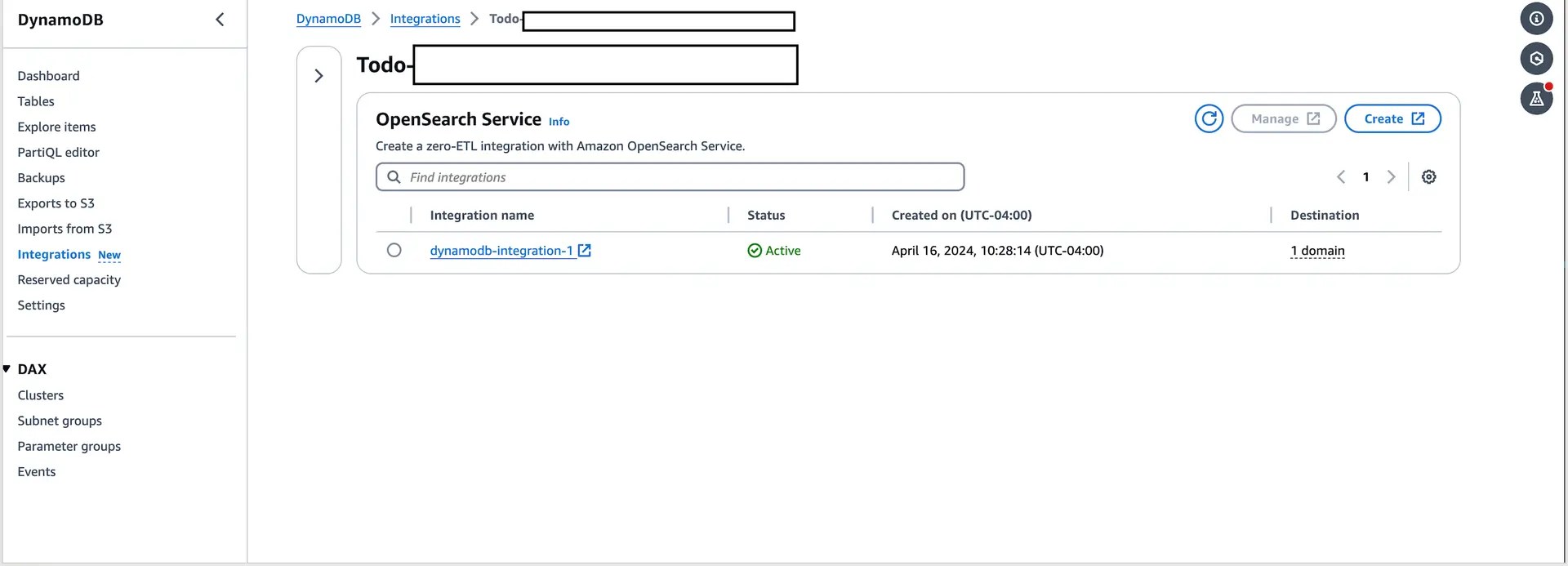
Task: Open Exports to S3
Action: [56, 203]
